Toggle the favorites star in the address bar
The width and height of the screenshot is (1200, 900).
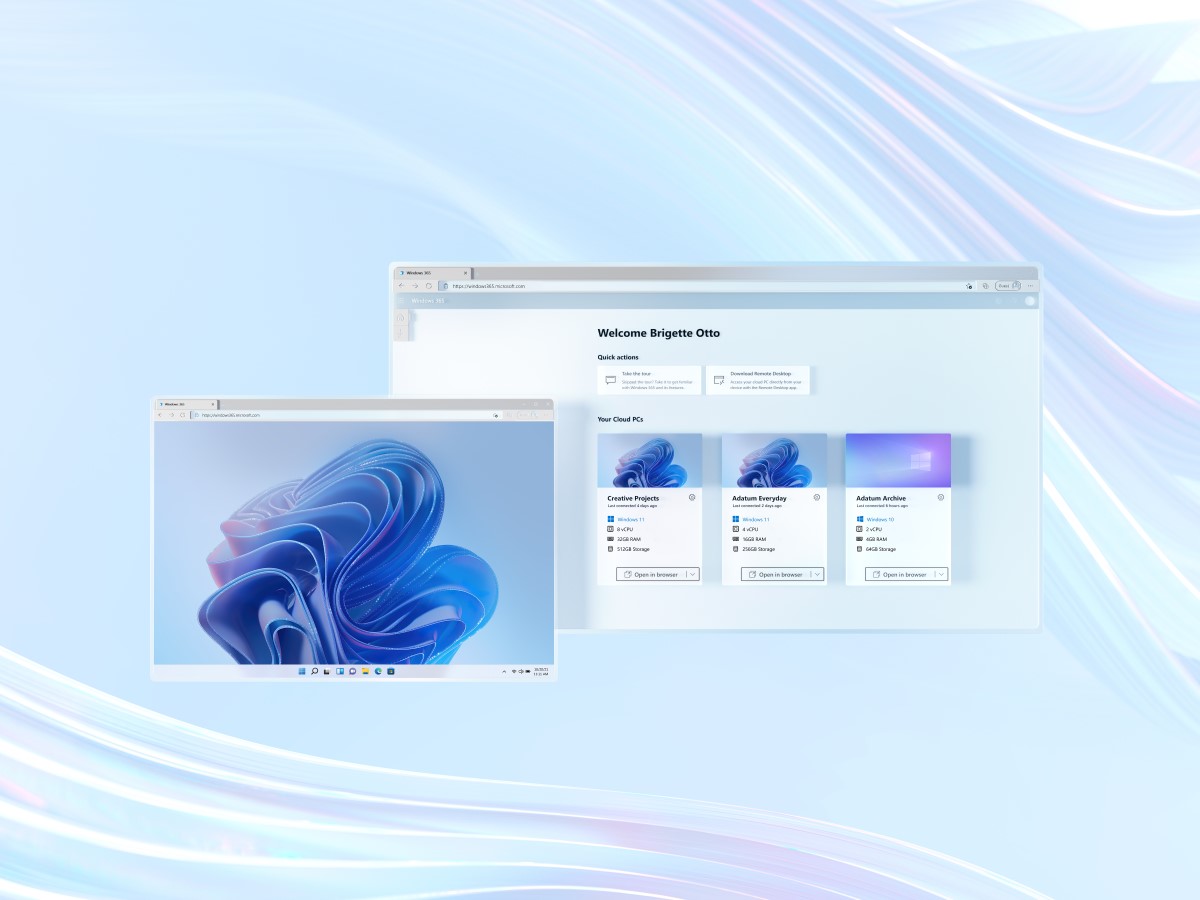(x=967, y=286)
